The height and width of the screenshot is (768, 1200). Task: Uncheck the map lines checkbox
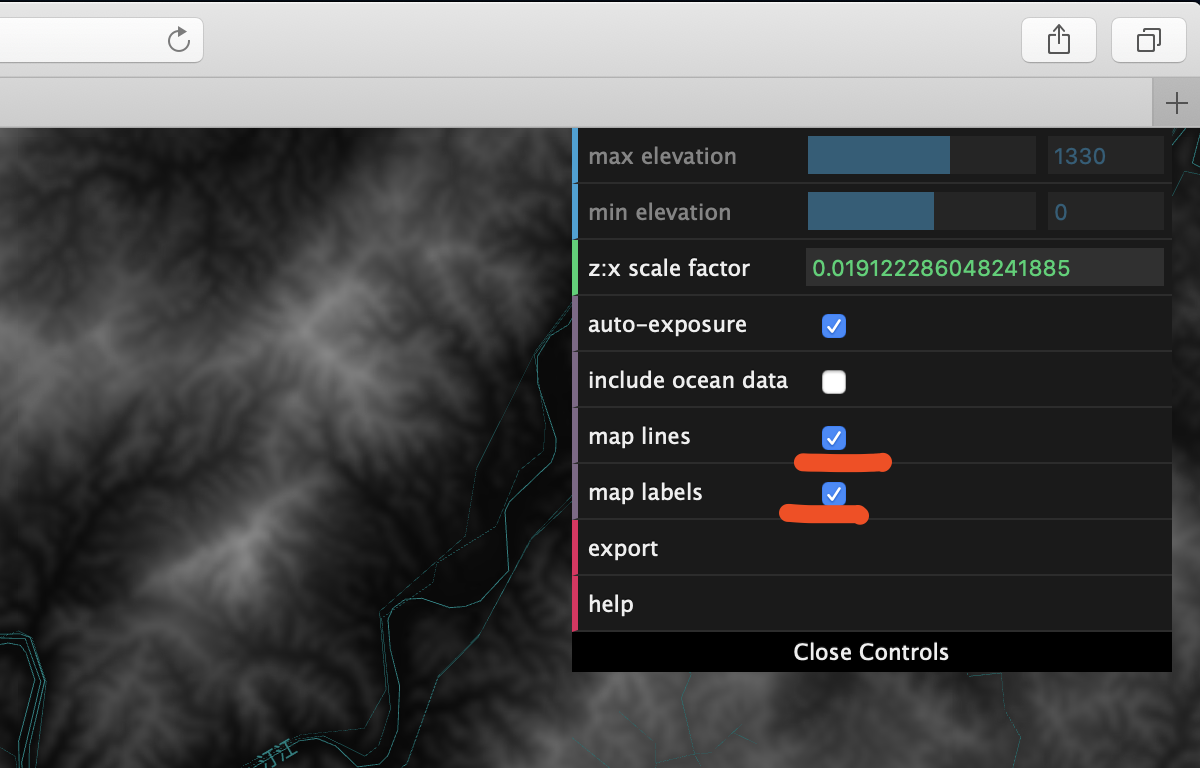pos(833,437)
